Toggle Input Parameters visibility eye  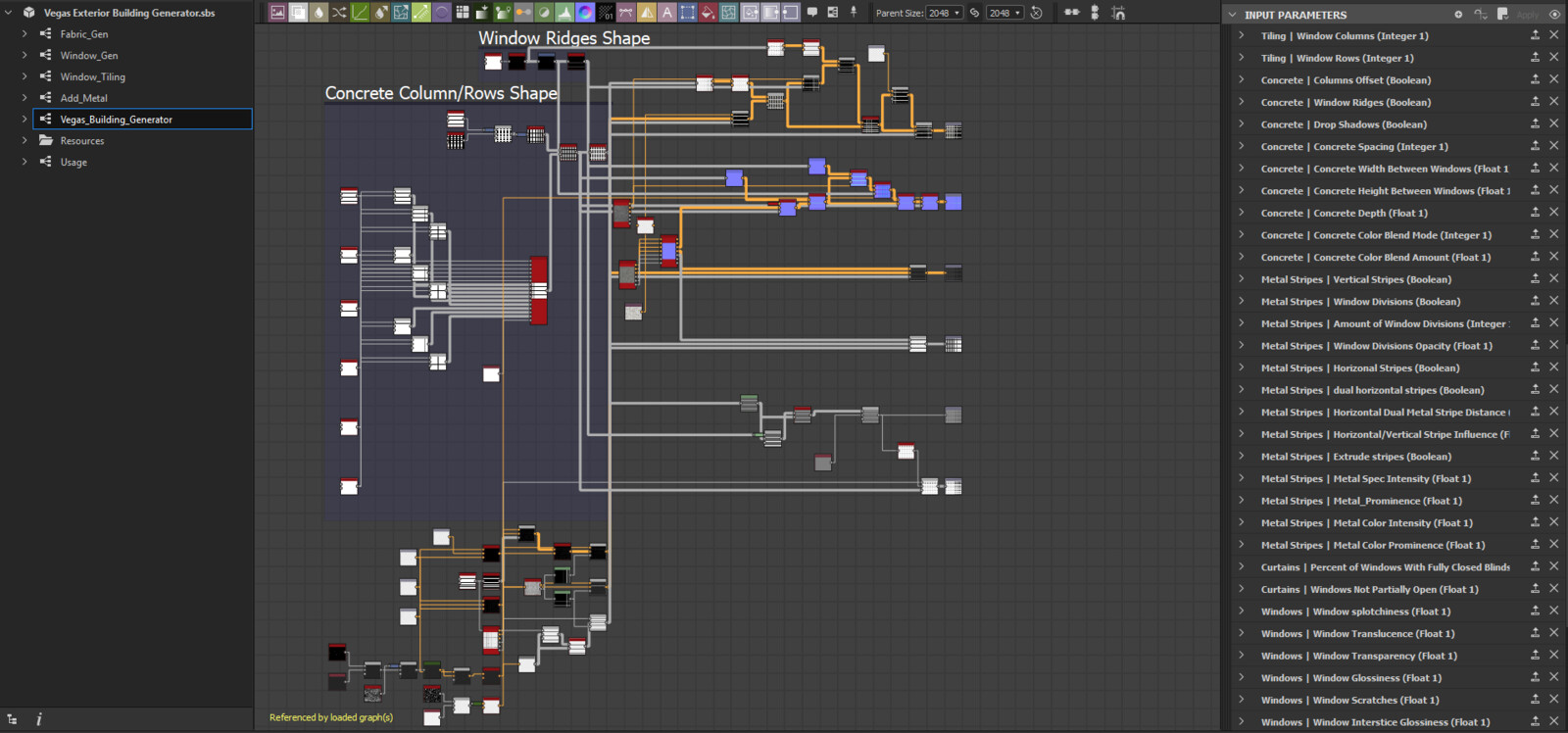[1554, 15]
